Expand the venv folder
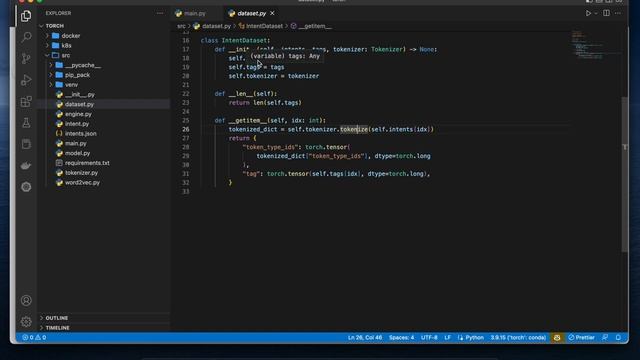 [x=71, y=85]
